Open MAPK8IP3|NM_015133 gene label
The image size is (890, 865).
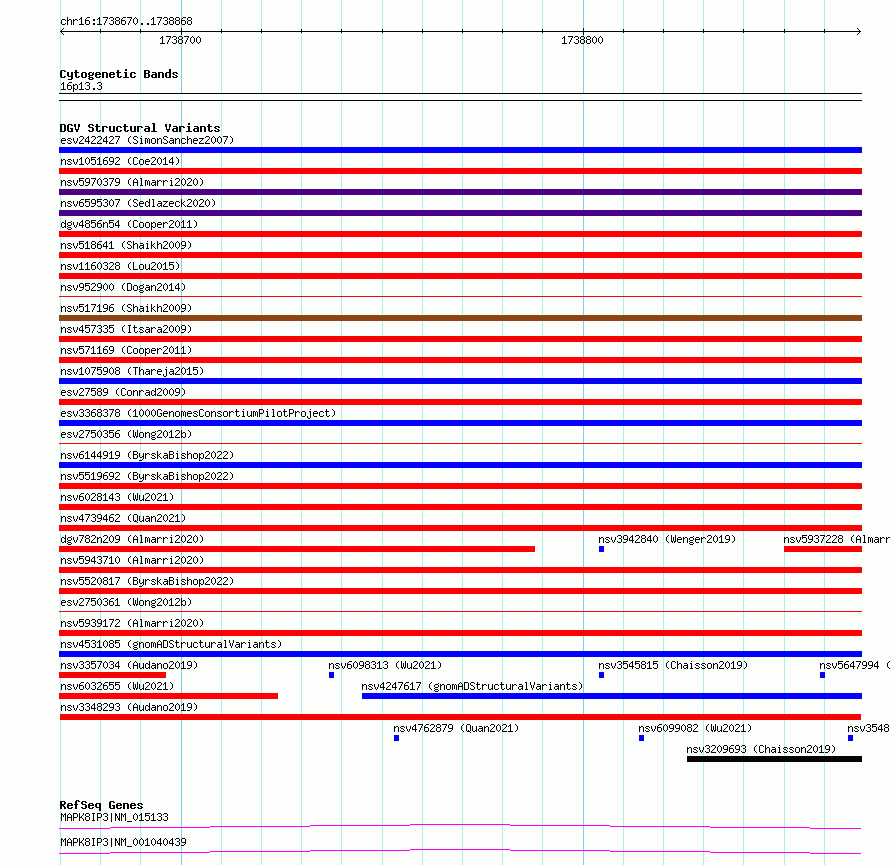[x=114, y=817]
